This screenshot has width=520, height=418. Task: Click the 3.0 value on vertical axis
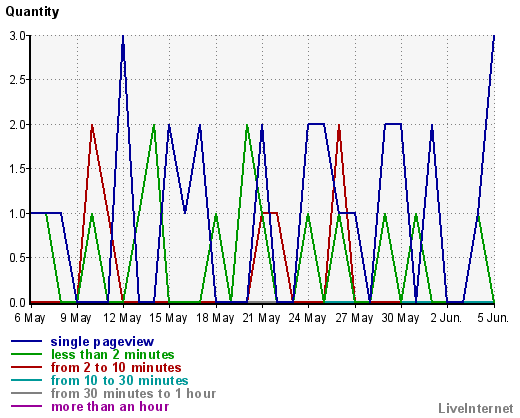point(18,36)
